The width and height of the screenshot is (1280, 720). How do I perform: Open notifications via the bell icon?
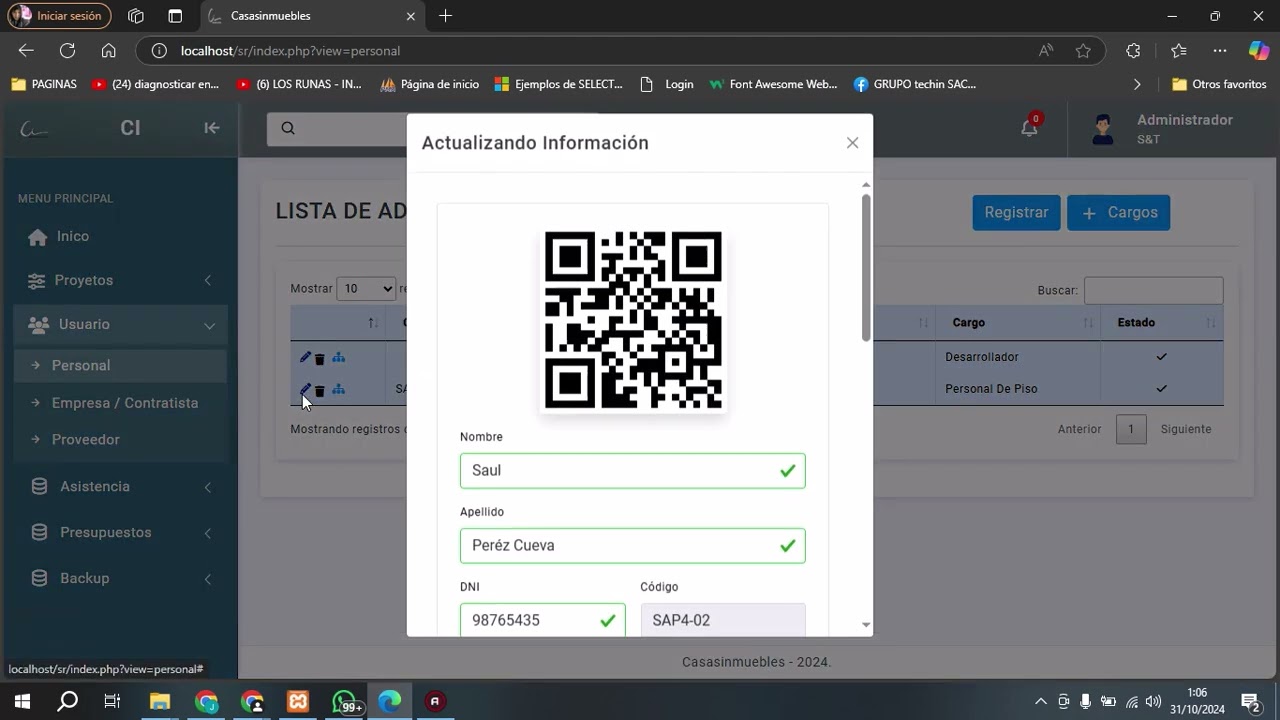coord(1029,128)
